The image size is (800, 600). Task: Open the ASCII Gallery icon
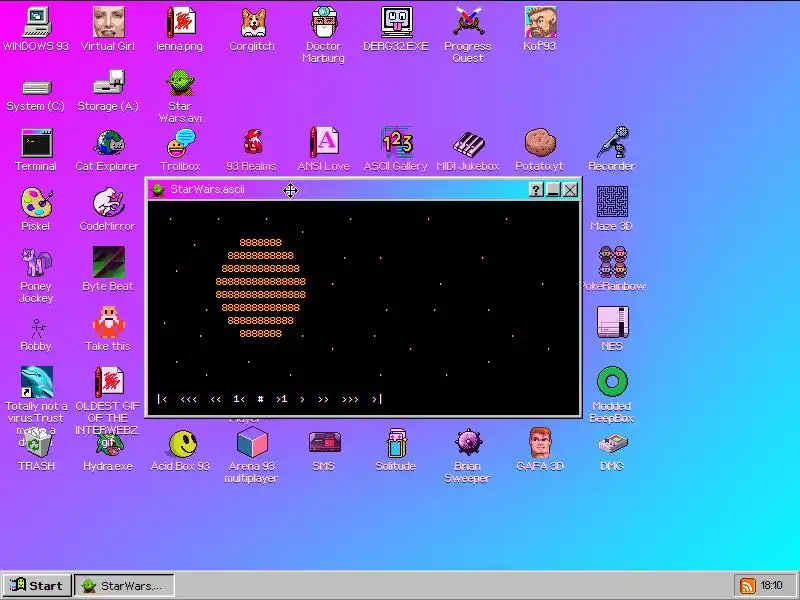pos(396,149)
